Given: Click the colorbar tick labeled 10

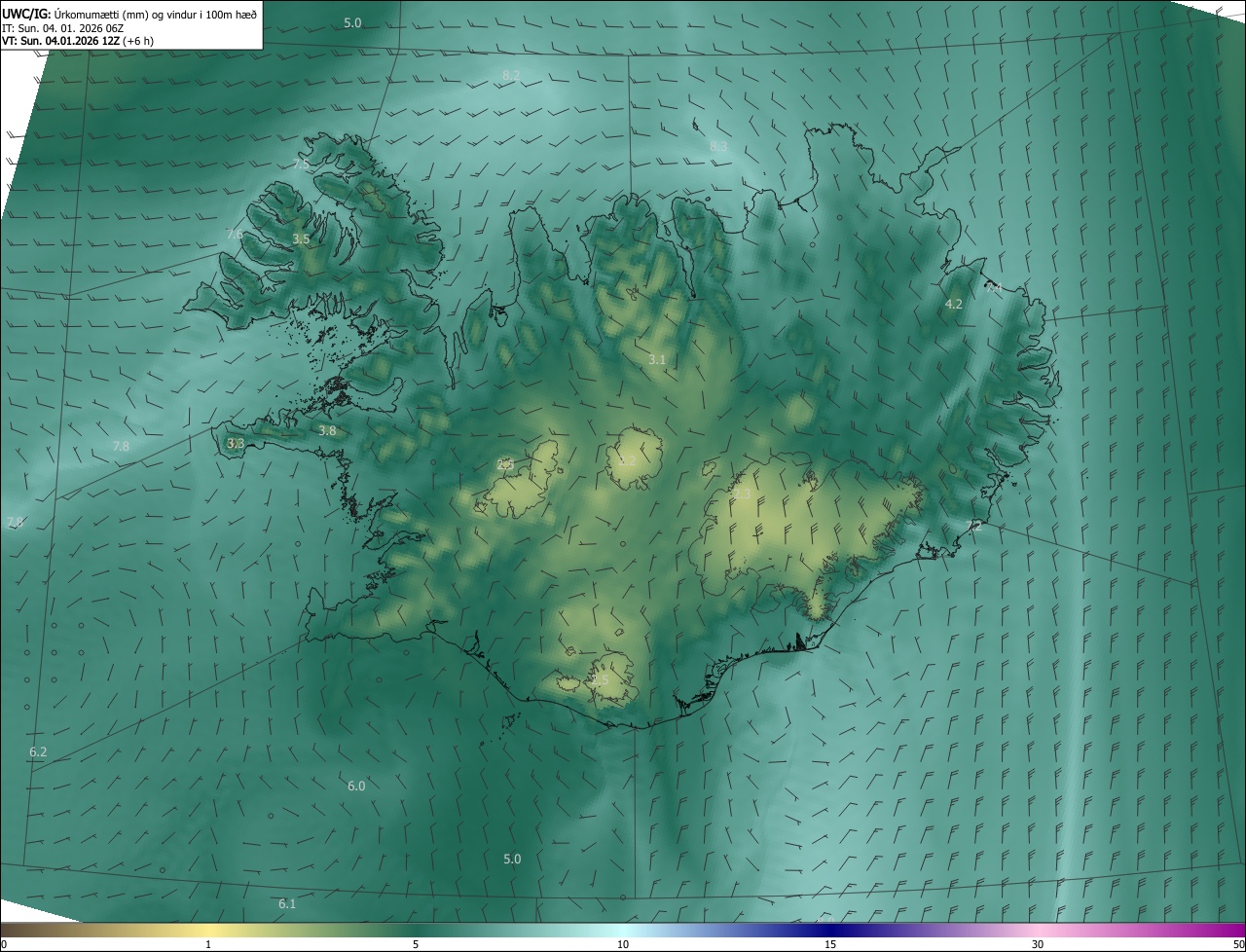Looking at the screenshot, I should click(x=623, y=944).
